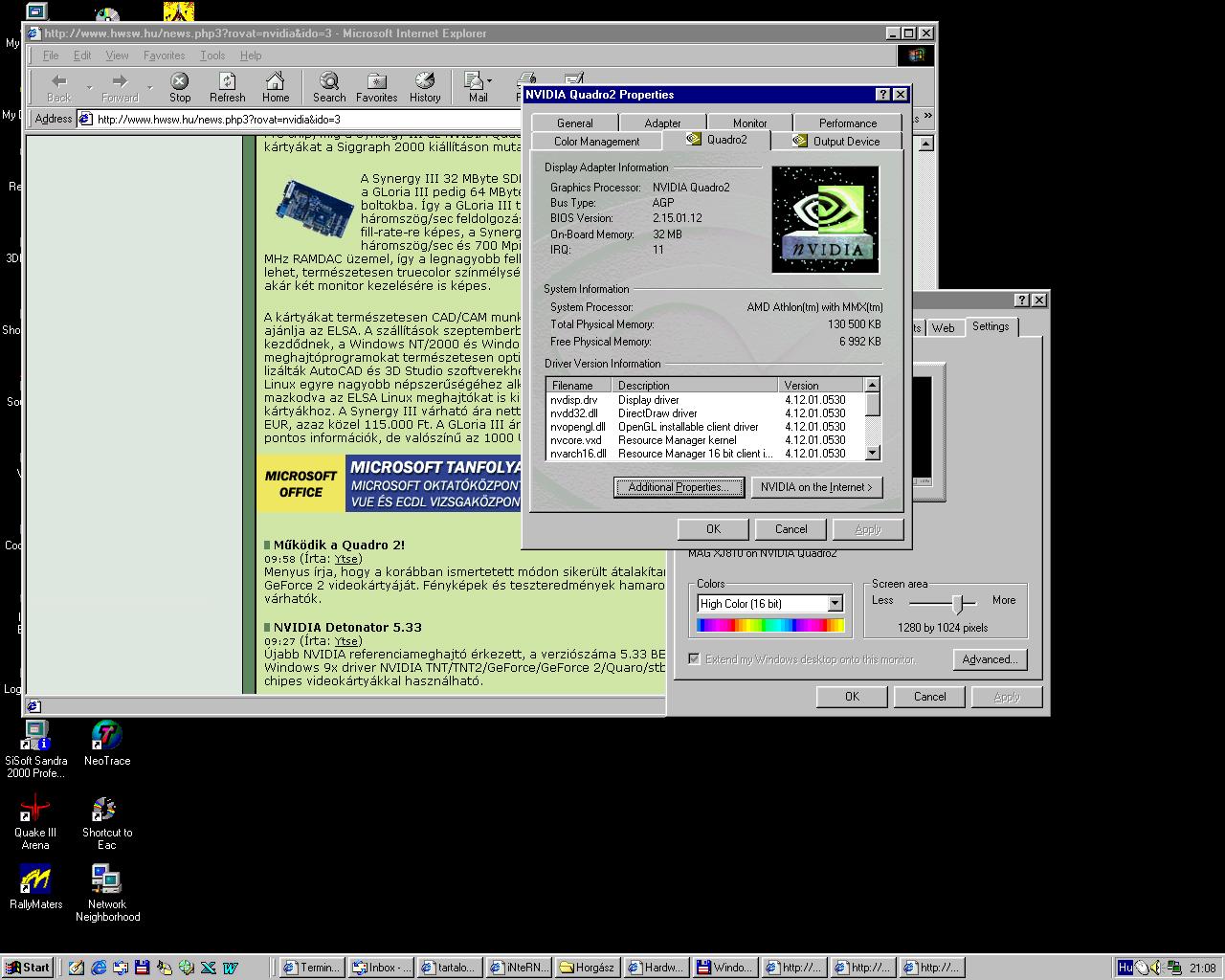Click the help question mark in NVIDIA Quadro2 Properties
This screenshot has width=1225, height=980.
[882, 95]
